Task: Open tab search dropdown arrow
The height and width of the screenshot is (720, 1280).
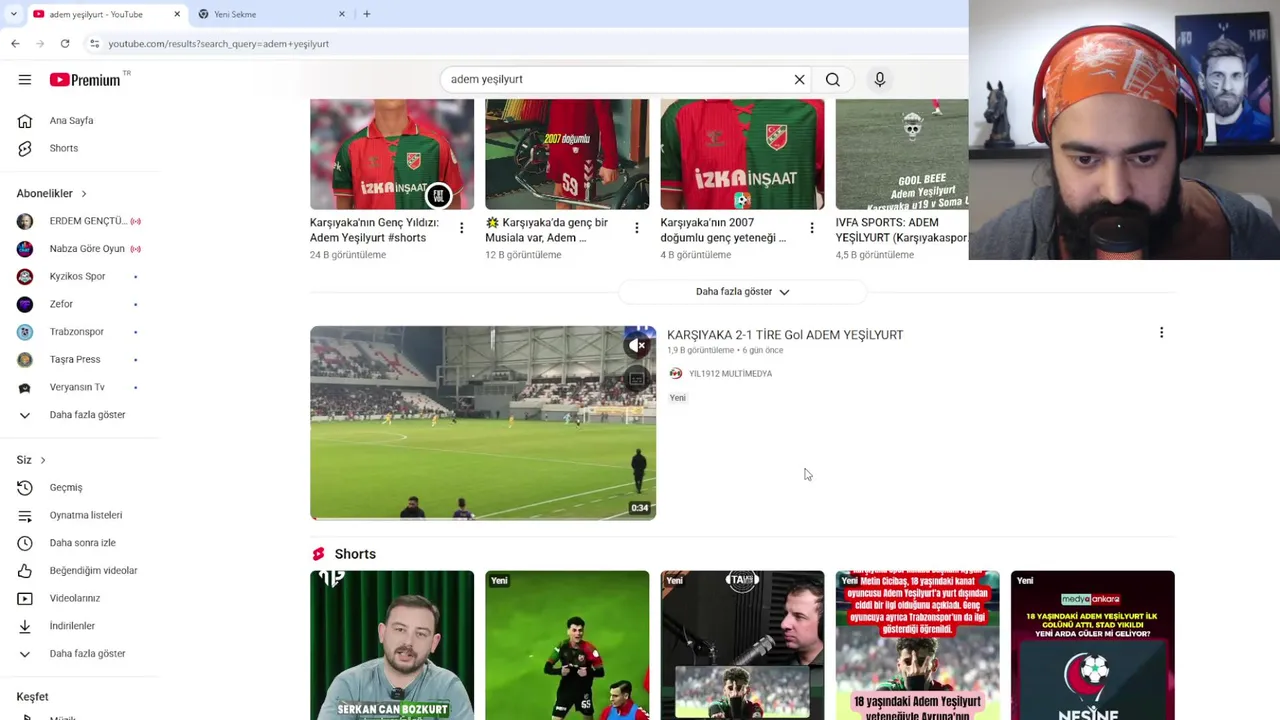Action: pyautogui.click(x=13, y=14)
